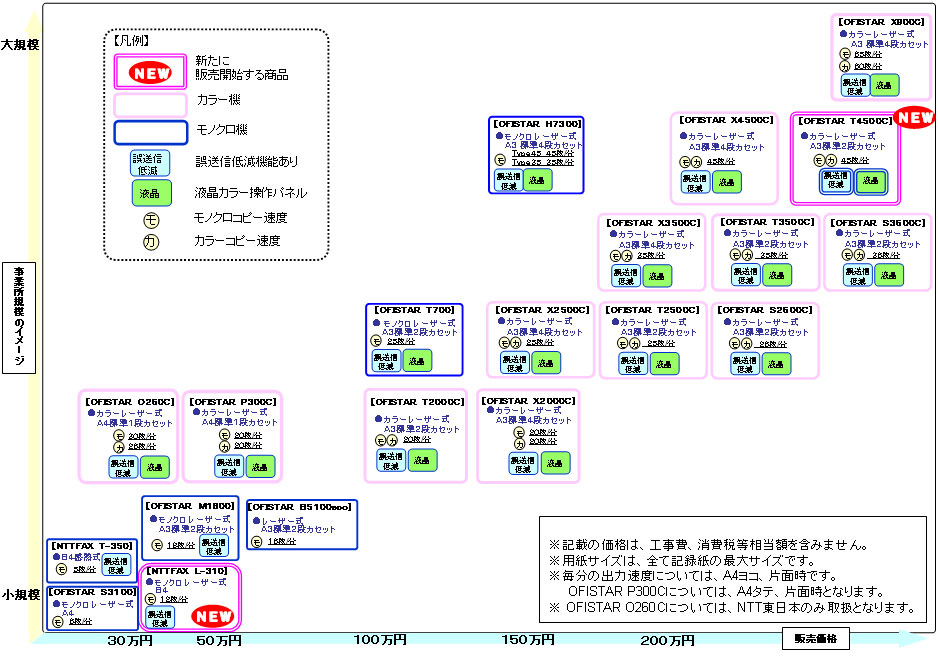
Task: Click the 大規模 label on vertical axis
Action: point(20,45)
